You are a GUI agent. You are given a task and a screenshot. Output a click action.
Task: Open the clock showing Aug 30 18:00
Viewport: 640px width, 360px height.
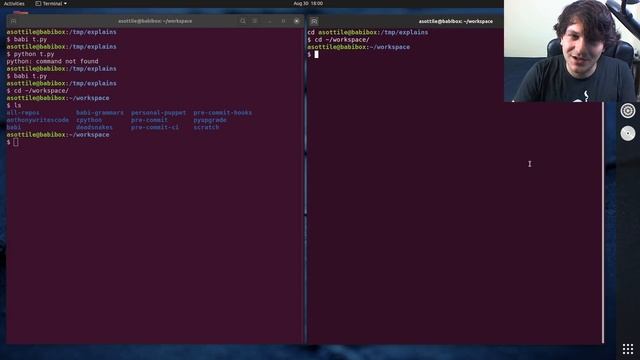tap(308, 3)
